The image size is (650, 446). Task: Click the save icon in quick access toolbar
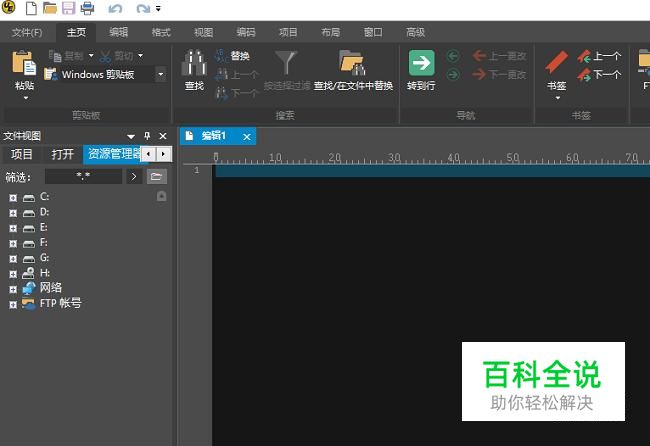(x=68, y=9)
